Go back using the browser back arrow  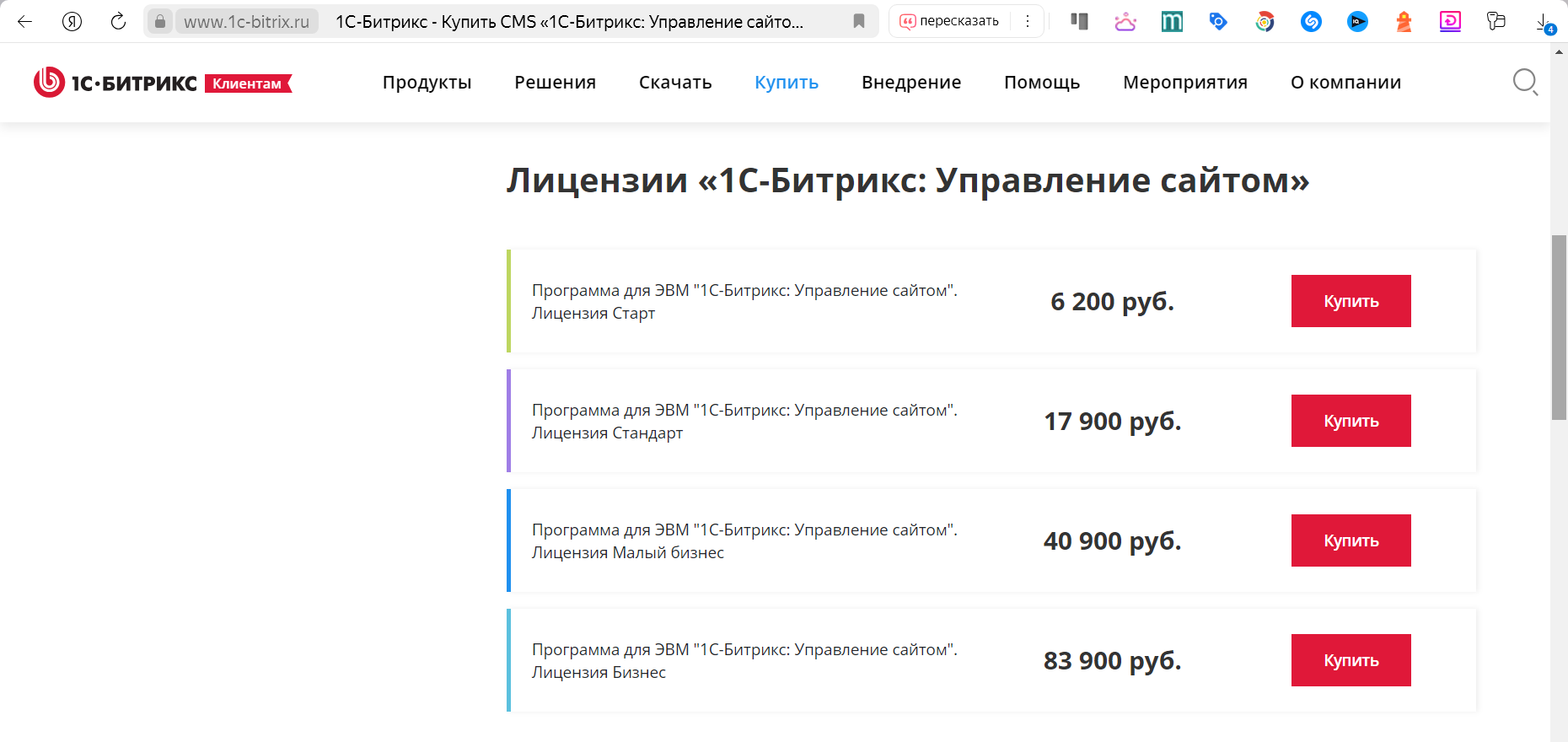(25, 21)
